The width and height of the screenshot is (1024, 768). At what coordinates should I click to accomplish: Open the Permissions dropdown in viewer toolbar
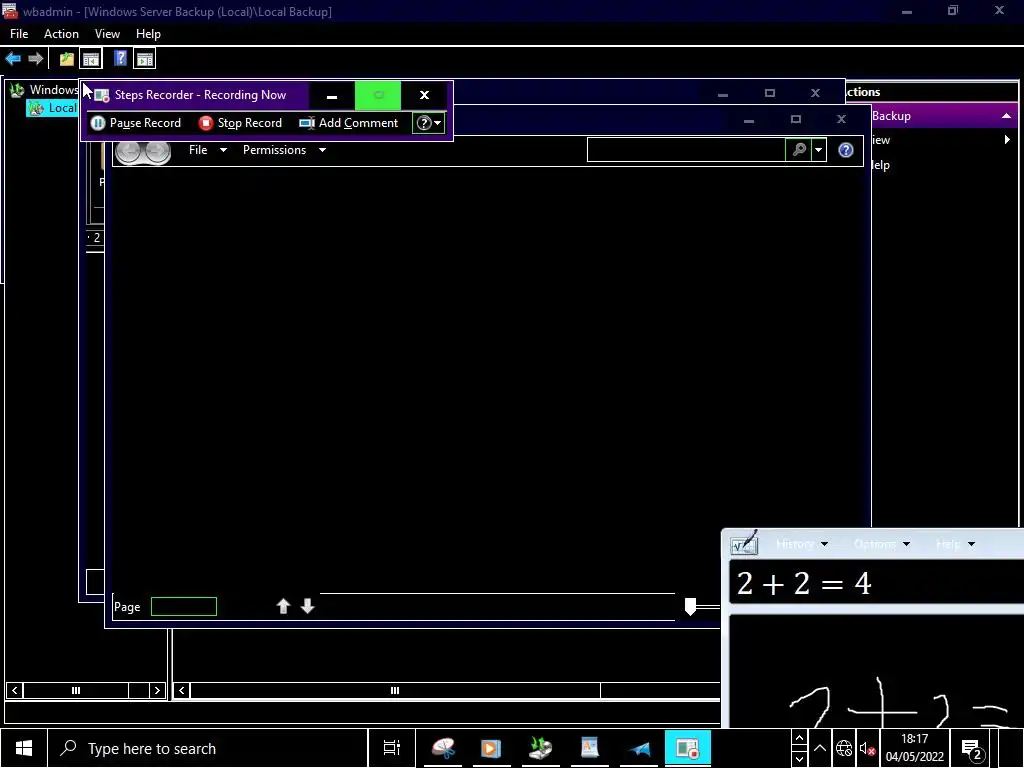[x=284, y=150]
